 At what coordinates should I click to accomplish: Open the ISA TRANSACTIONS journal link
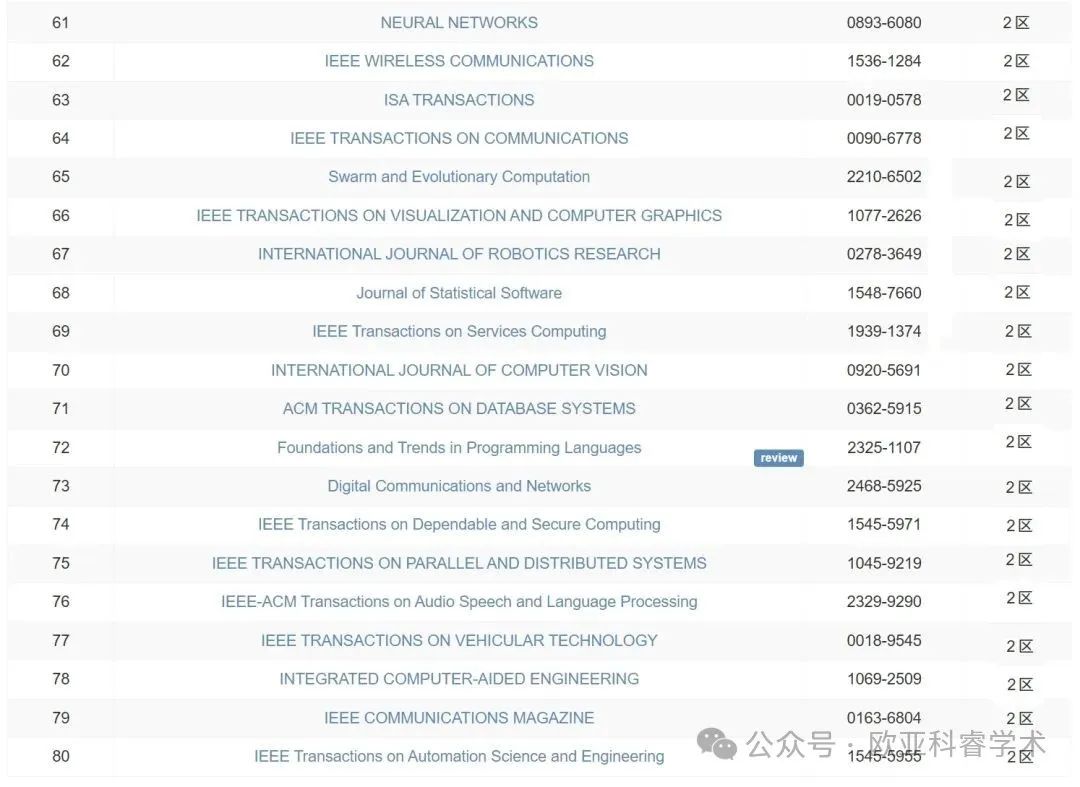click(x=459, y=100)
